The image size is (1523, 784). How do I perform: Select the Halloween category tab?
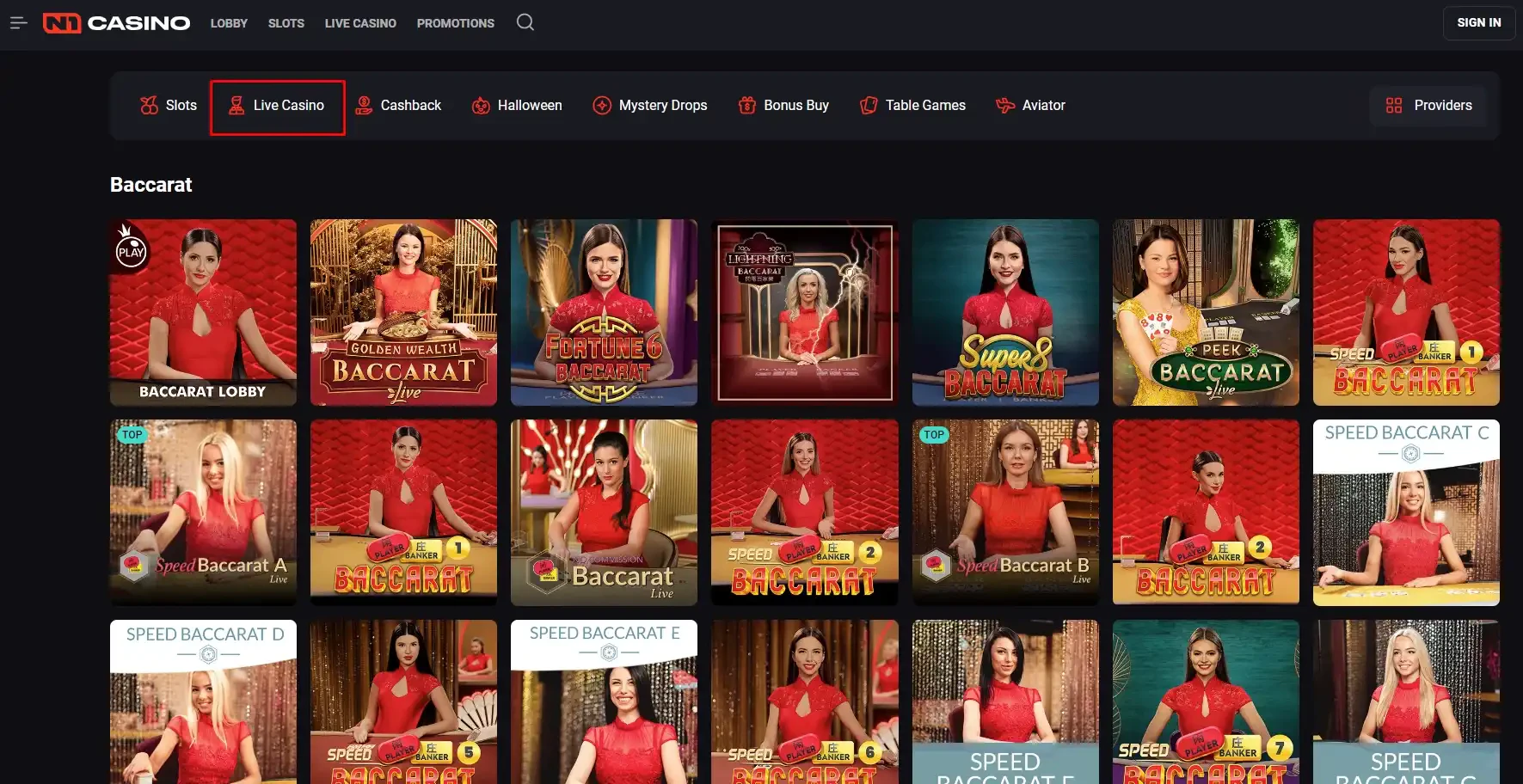[517, 106]
